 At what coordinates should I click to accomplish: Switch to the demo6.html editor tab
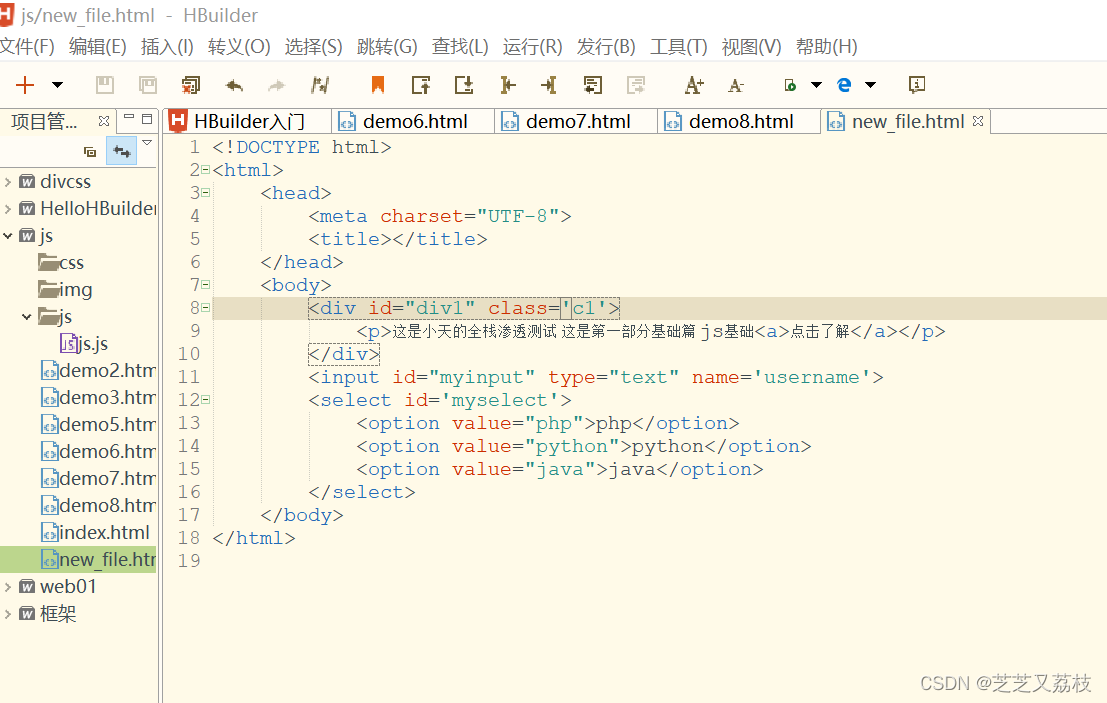414,121
